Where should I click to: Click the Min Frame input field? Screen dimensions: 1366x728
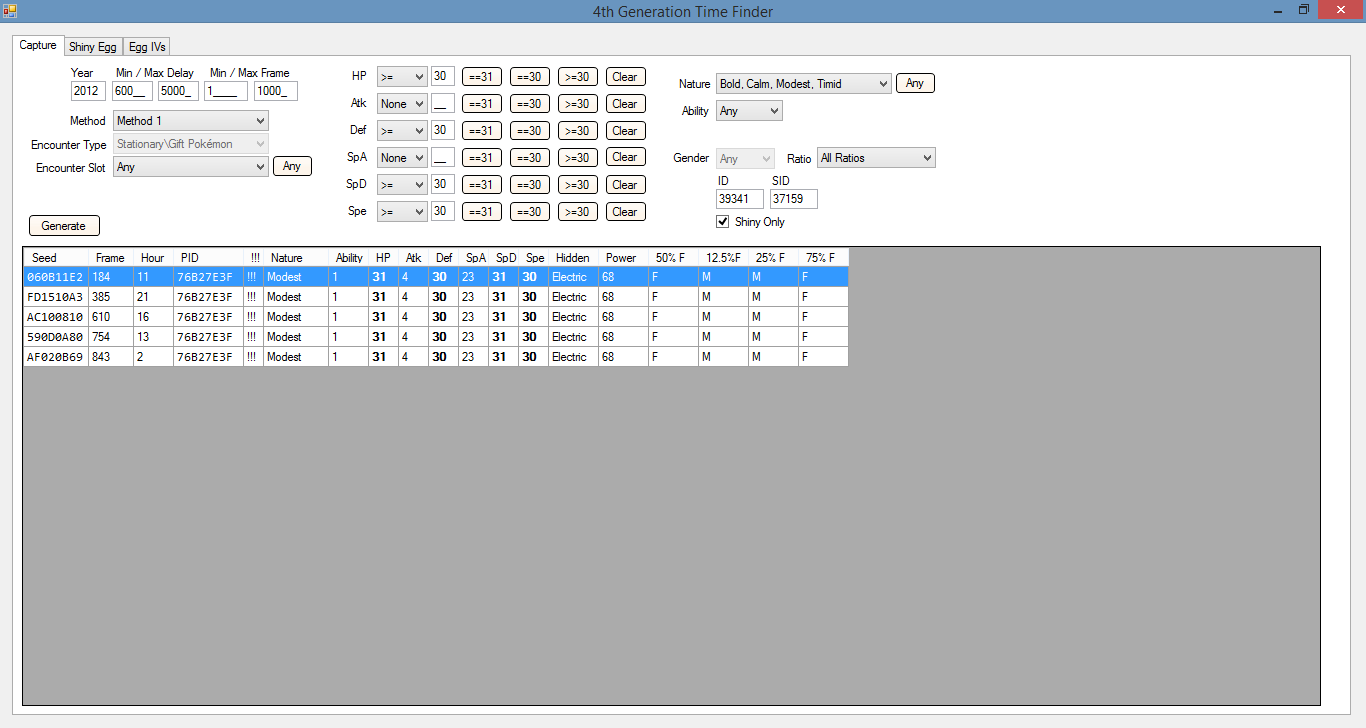click(x=226, y=91)
